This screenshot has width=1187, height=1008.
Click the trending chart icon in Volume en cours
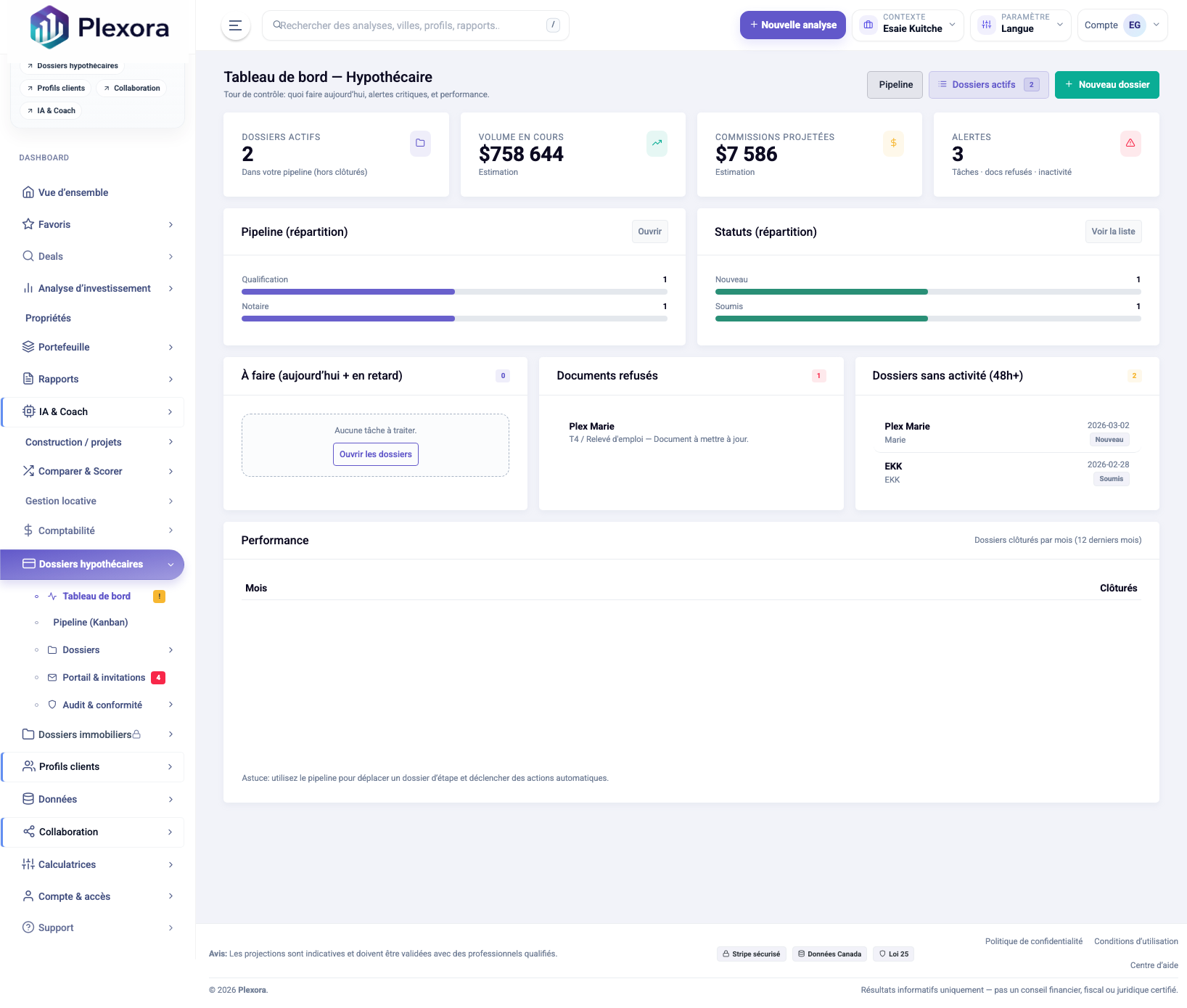coord(657,143)
